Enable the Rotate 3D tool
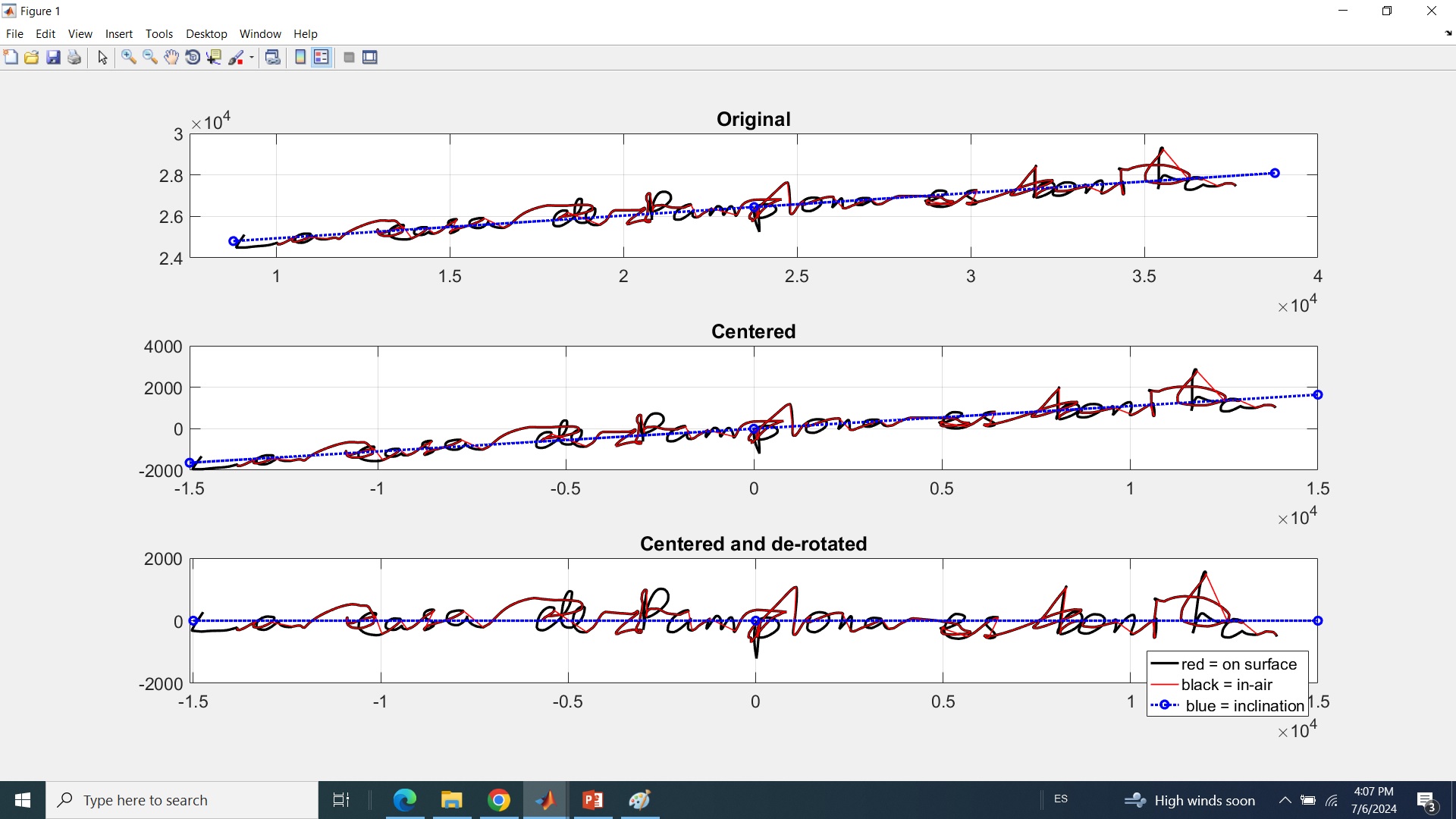This screenshot has height=819, width=1456. (193, 58)
